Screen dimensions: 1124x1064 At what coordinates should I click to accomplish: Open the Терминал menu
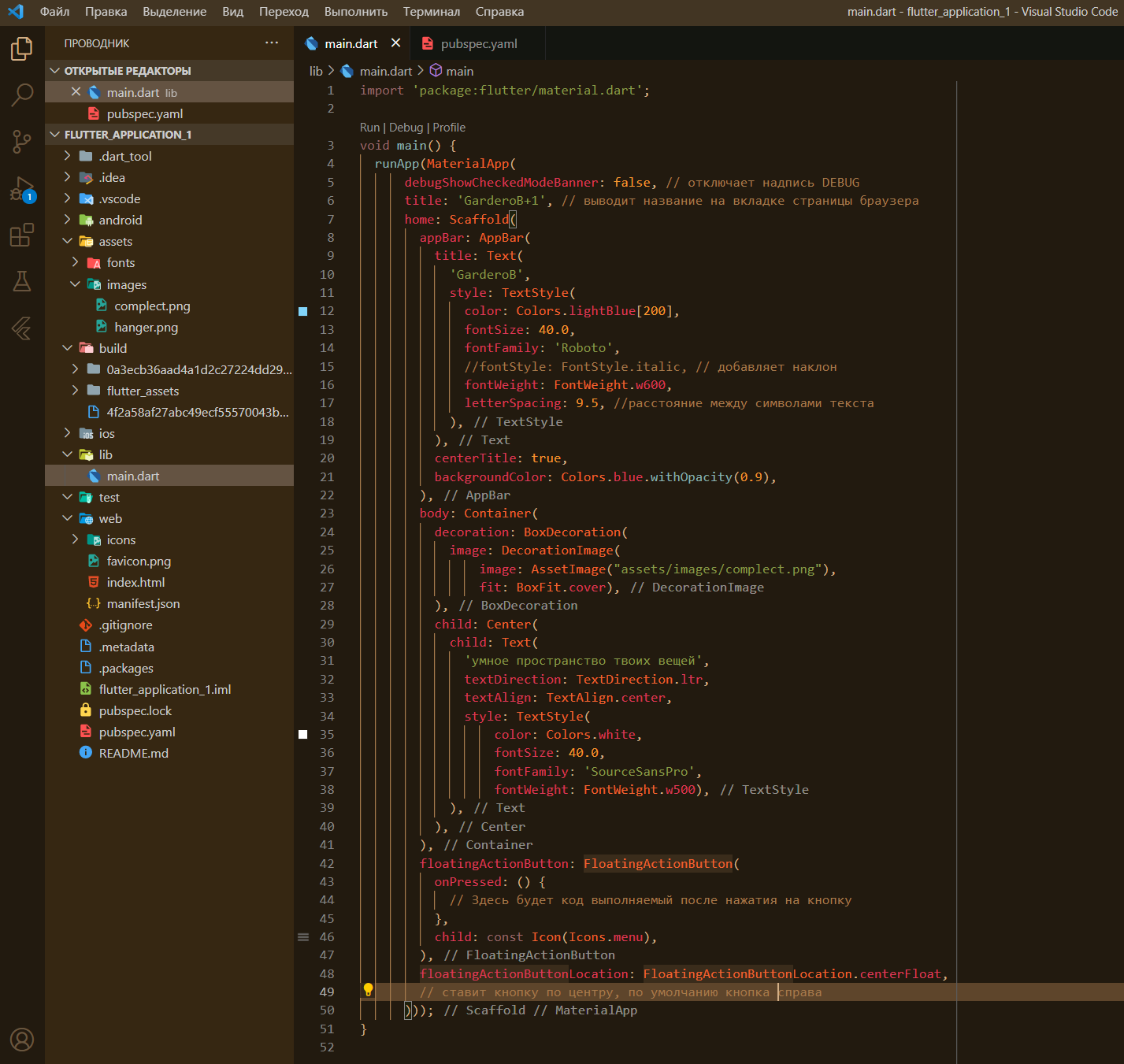(432, 12)
